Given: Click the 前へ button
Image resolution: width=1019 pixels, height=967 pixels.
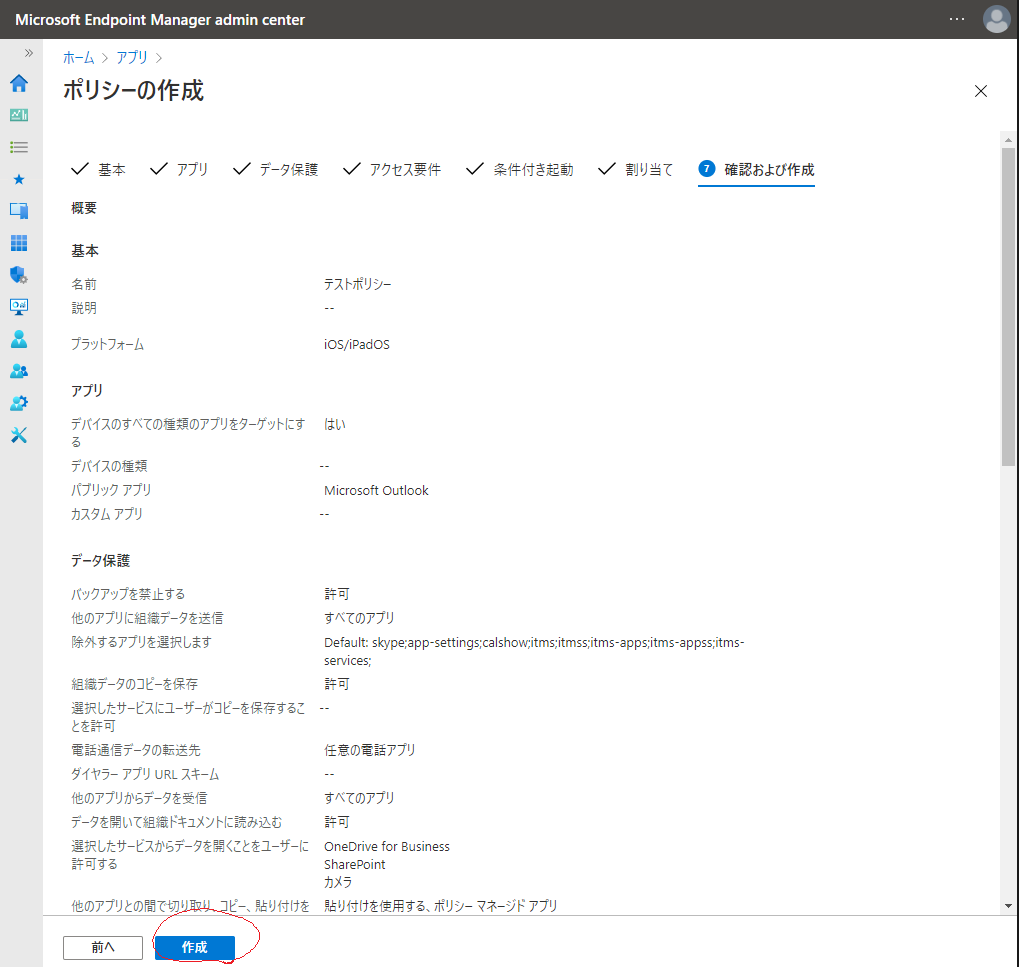Looking at the screenshot, I should tap(103, 948).
